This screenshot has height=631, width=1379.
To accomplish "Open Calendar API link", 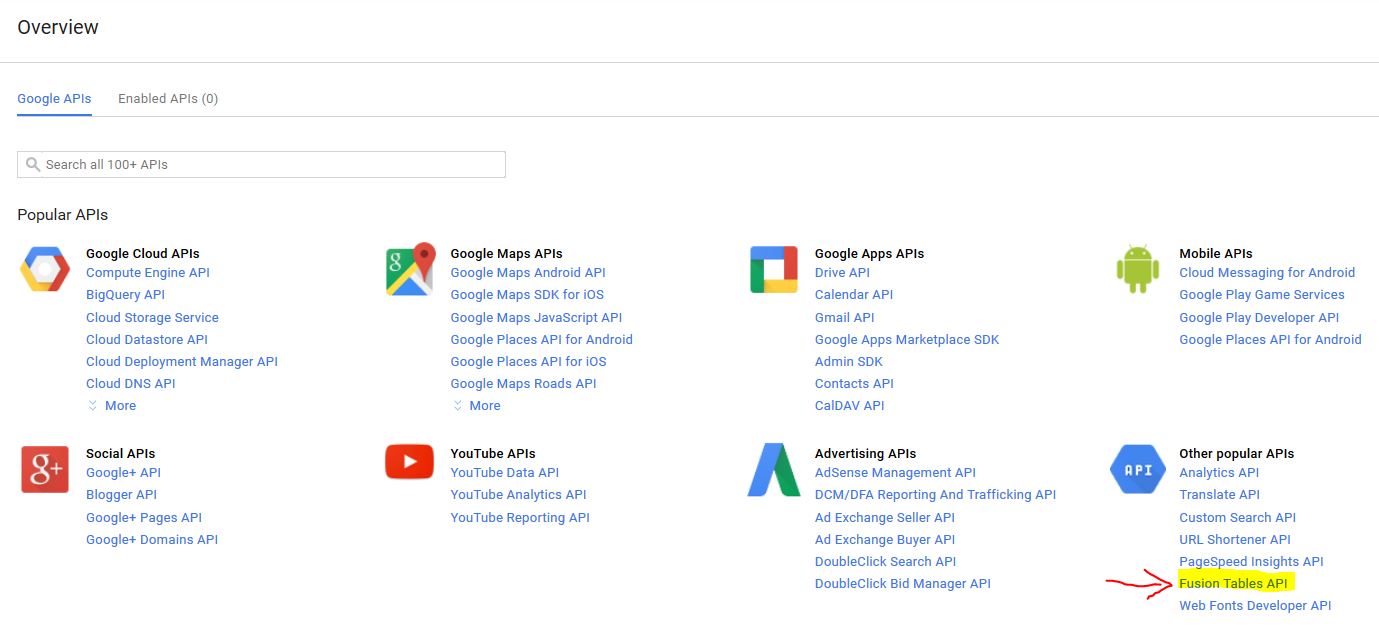I will [x=854, y=295].
